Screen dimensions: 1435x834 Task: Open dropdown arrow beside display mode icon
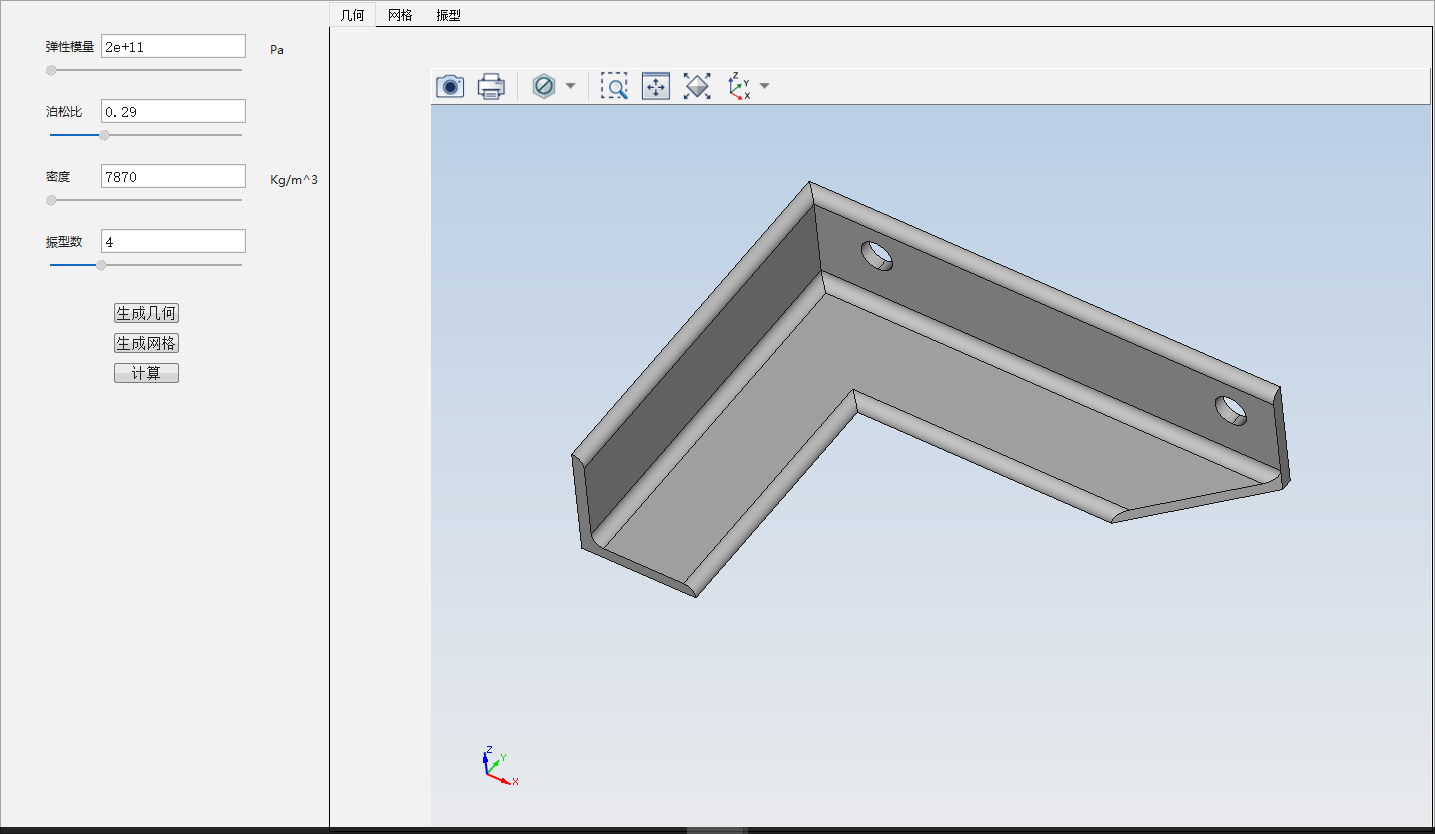tap(570, 87)
